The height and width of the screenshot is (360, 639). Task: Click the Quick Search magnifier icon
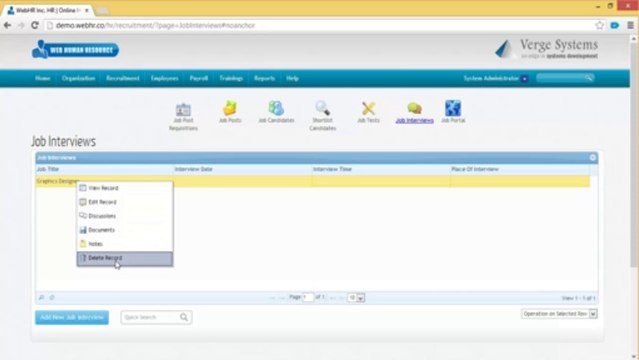(x=184, y=317)
